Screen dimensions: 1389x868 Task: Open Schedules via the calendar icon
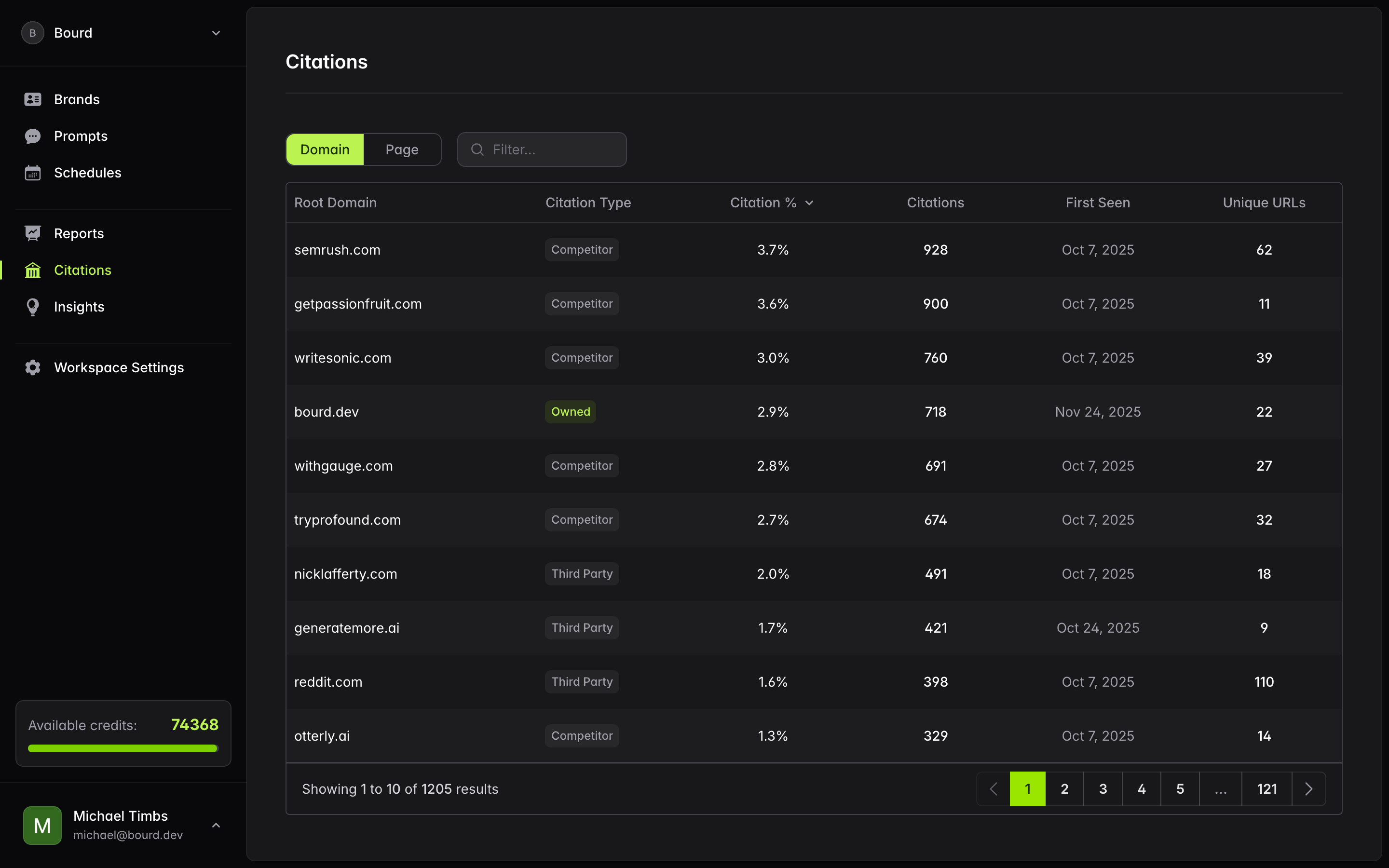pos(33,172)
